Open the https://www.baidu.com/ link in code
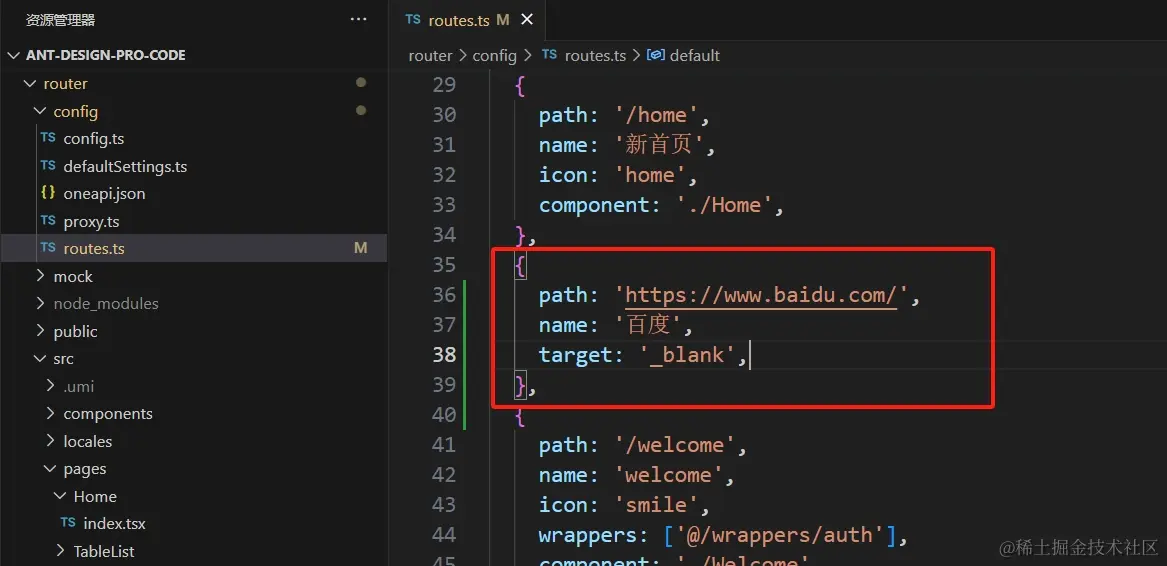The height and width of the screenshot is (566, 1167). (762, 296)
